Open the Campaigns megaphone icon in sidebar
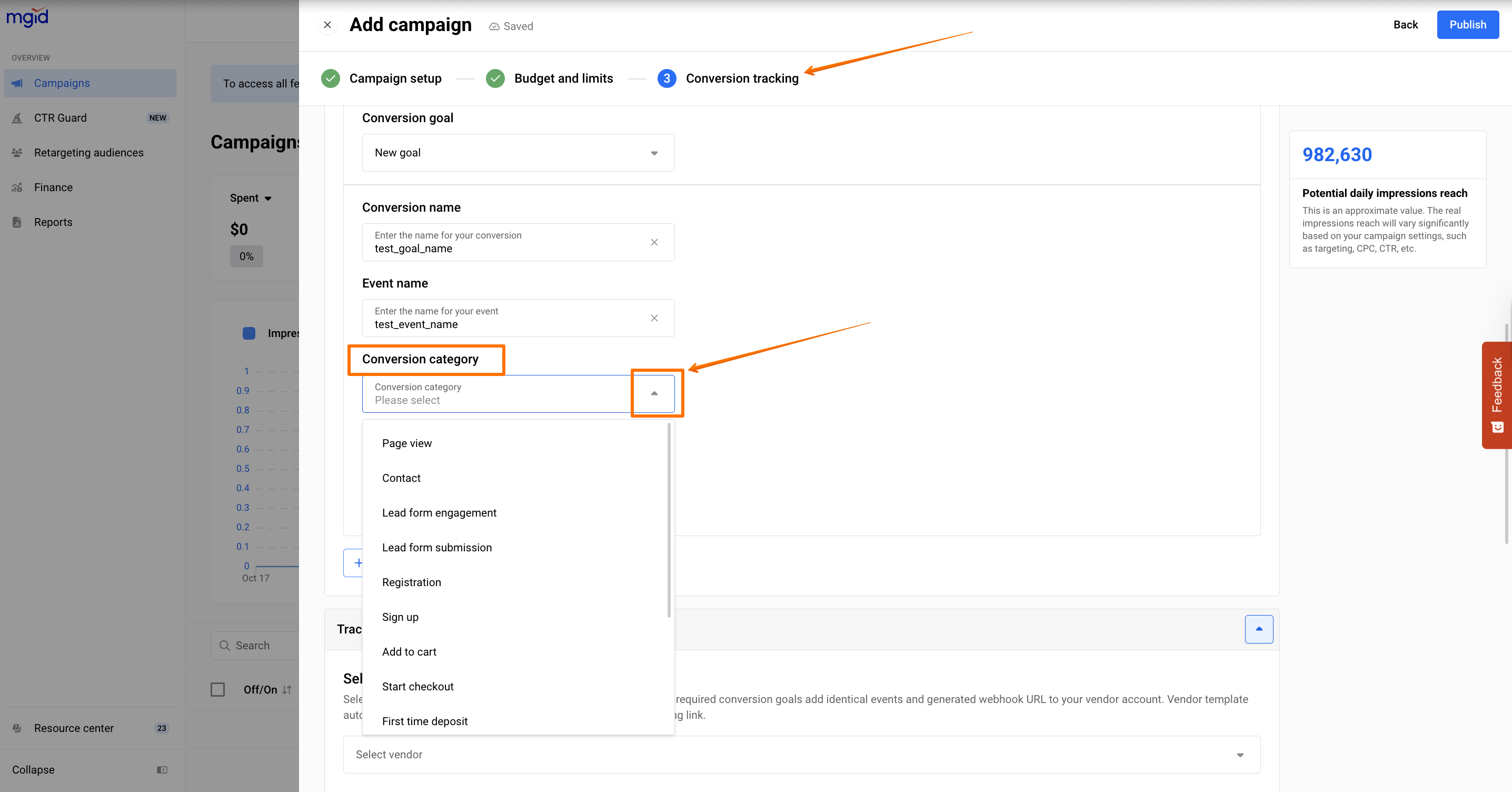This screenshot has width=1512, height=792. point(17,83)
